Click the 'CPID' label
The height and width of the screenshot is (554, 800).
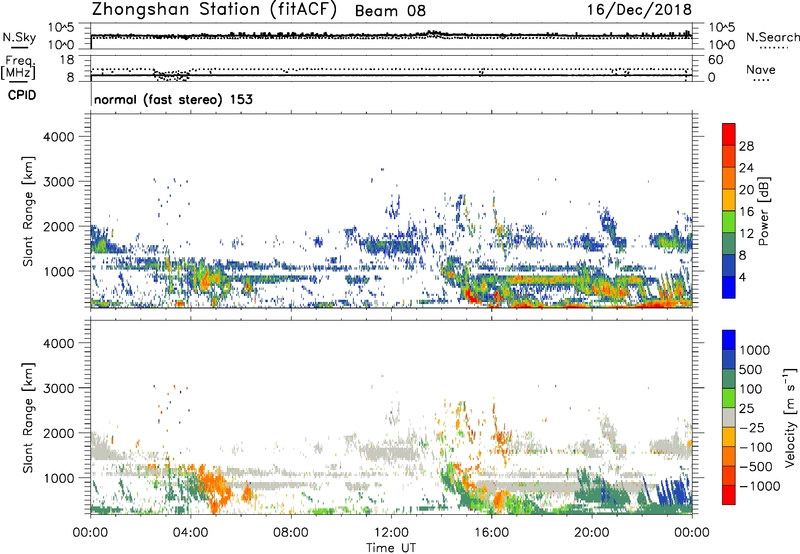tap(22, 95)
